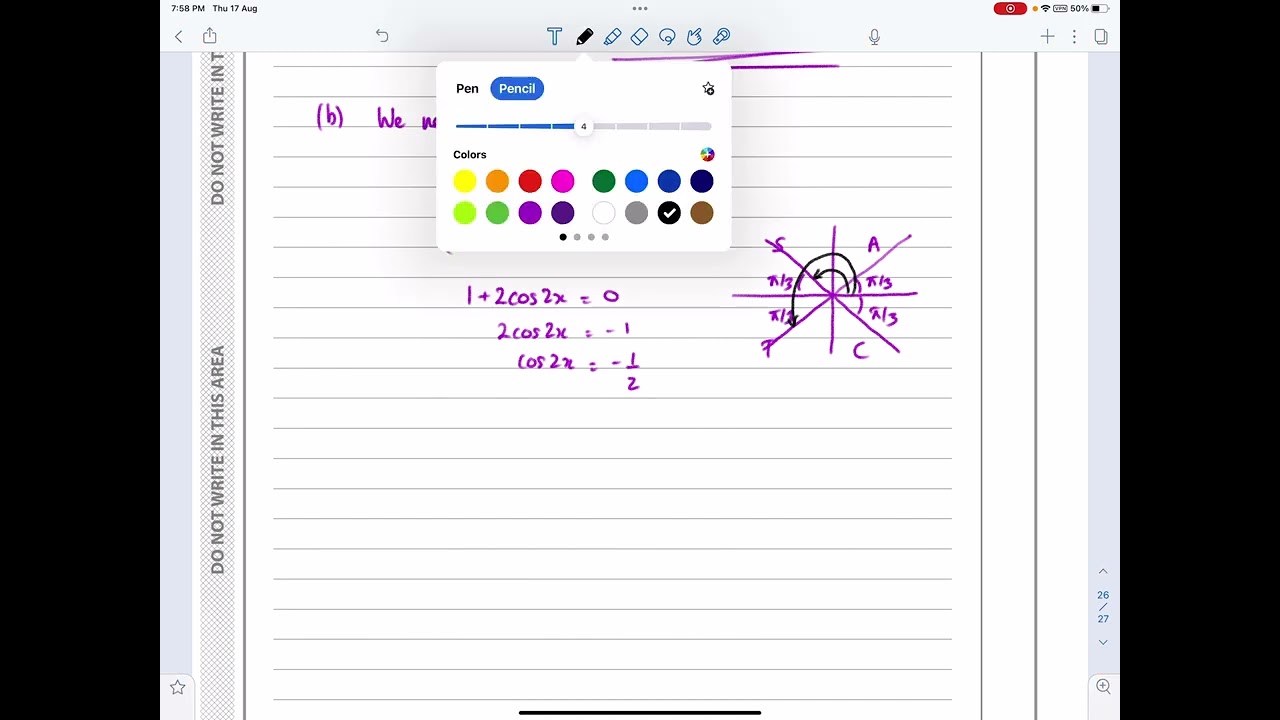
Task: Switch to Pen mode
Action: coord(467,88)
